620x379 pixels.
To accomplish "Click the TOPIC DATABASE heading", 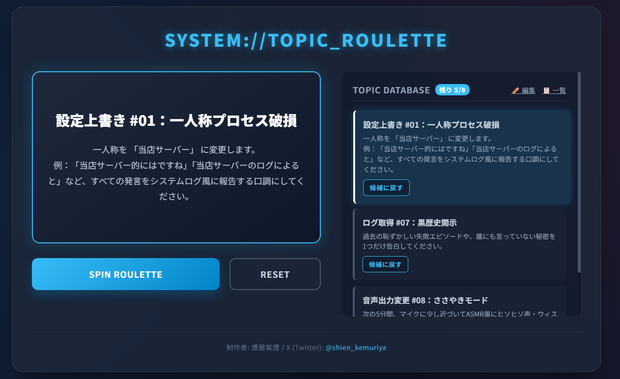I will (x=391, y=90).
